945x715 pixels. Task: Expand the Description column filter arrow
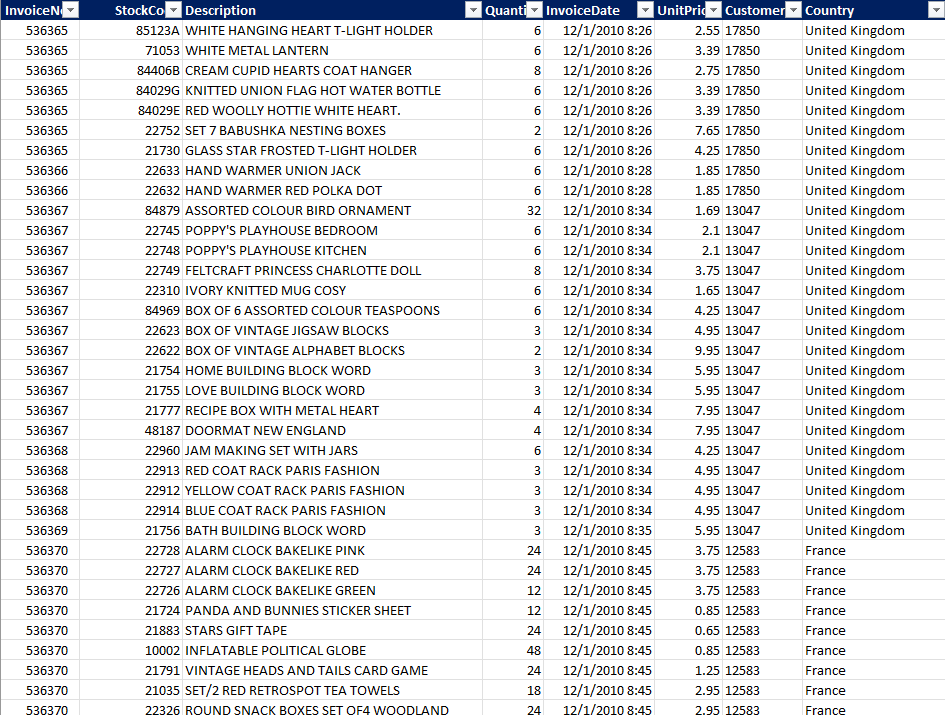[473, 10]
